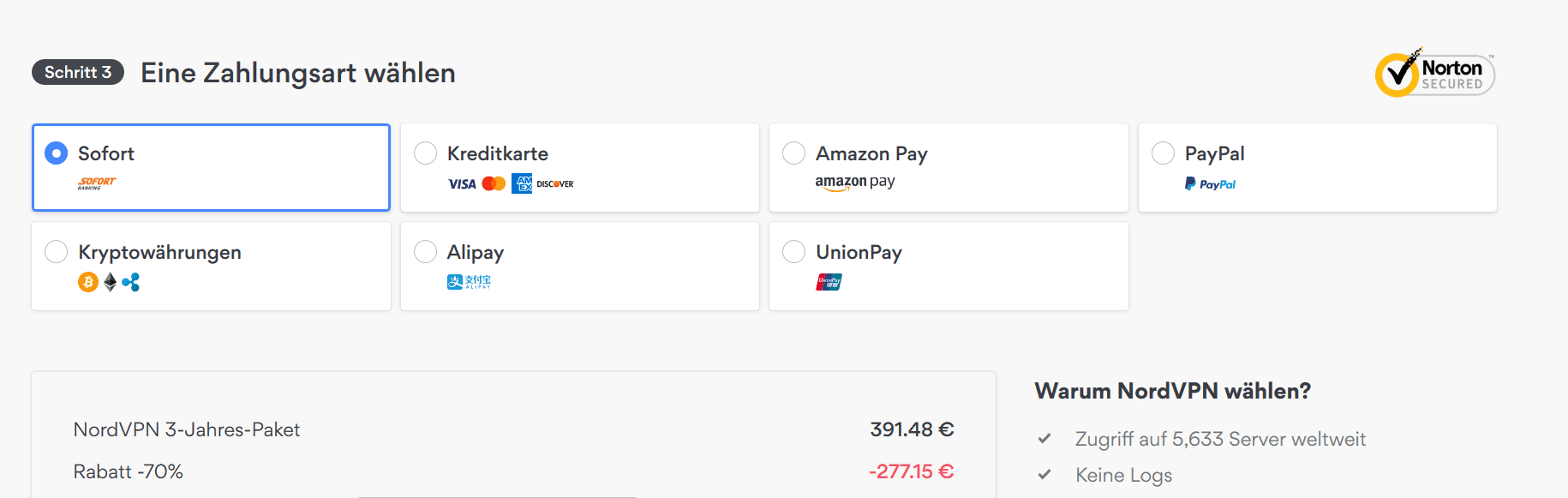Image resolution: width=1568 pixels, height=498 pixels.
Task: Select the PayPal radio button
Action: tap(1163, 153)
